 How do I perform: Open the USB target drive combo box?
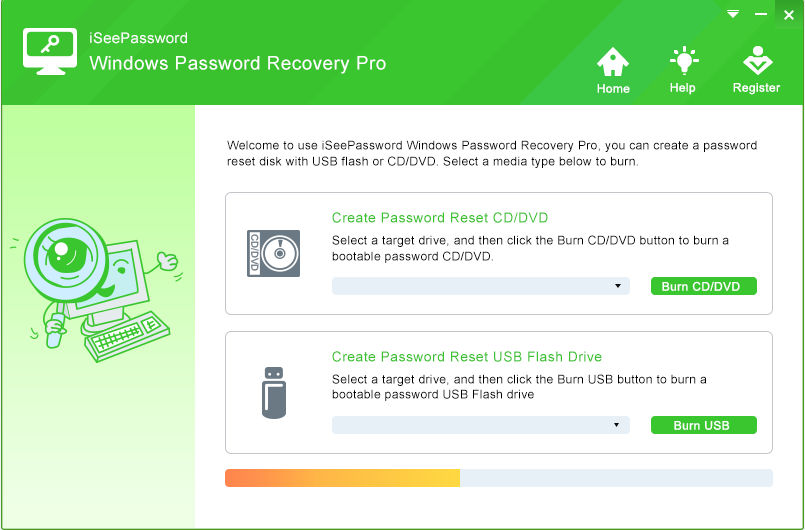click(481, 425)
